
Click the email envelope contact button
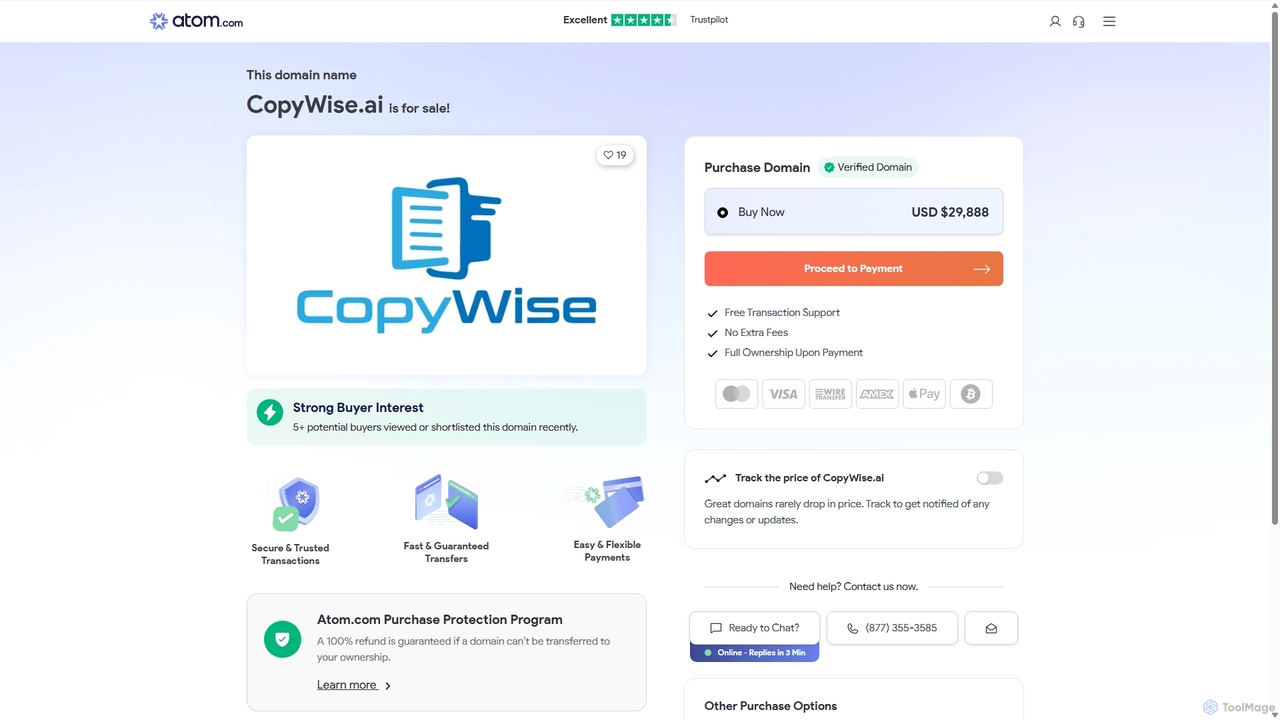pos(991,628)
